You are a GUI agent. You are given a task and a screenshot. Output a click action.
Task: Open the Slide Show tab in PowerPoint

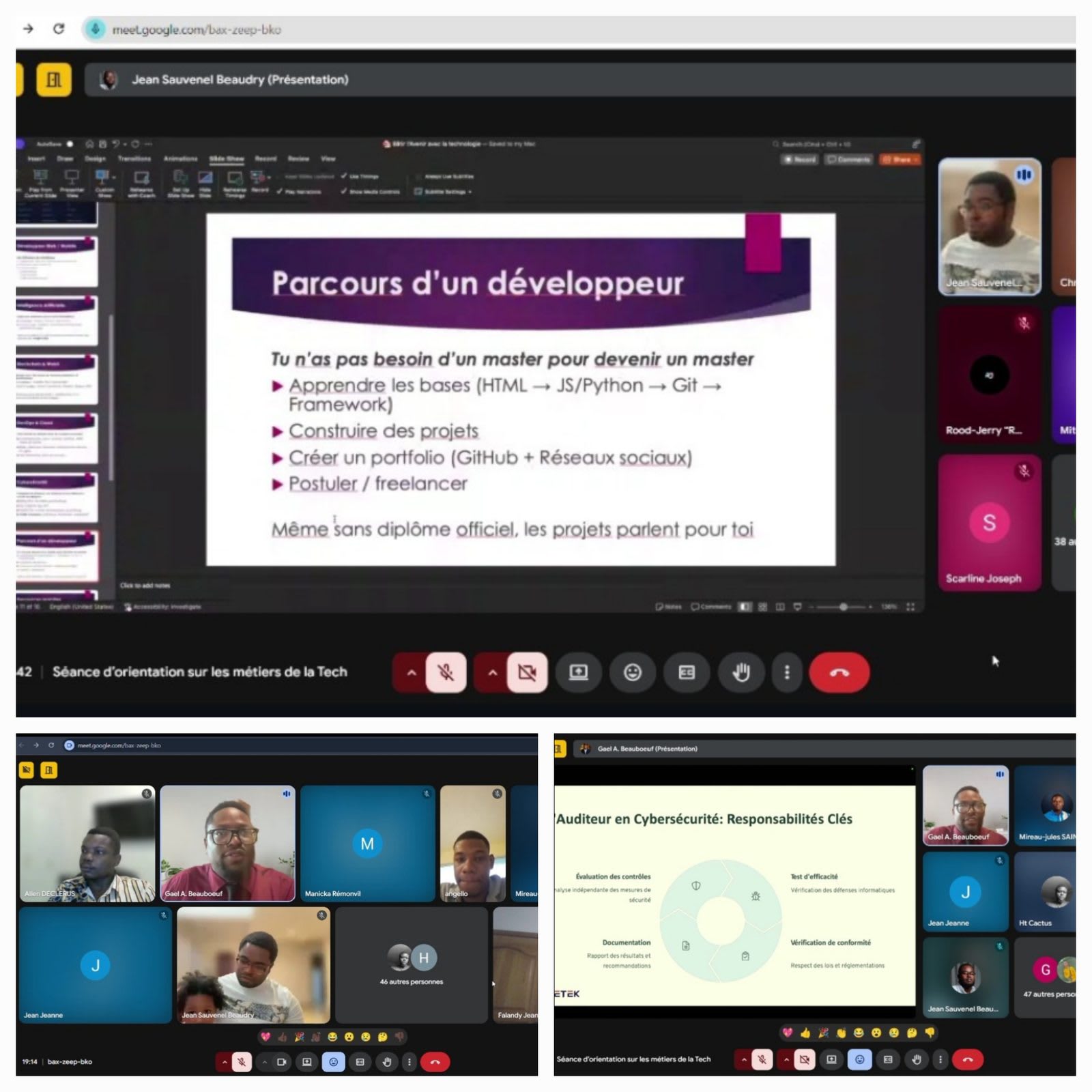227,158
